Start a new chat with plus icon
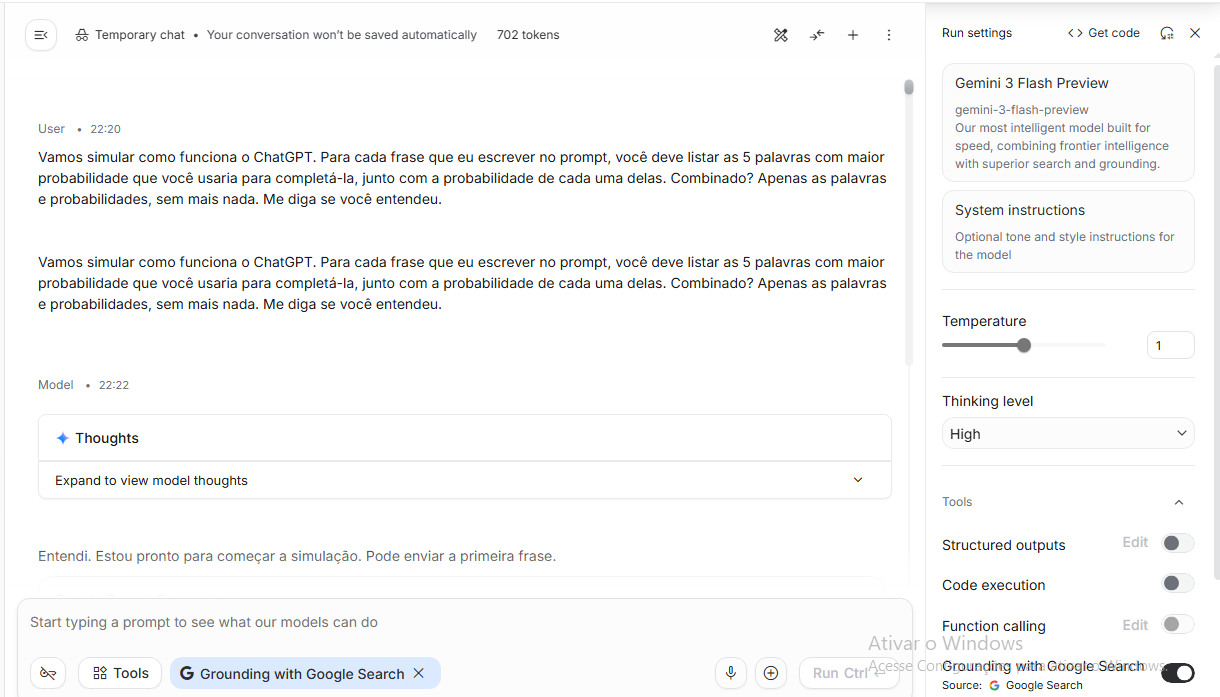Image resolution: width=1220 pixels, height=697 pixels. 853,35
